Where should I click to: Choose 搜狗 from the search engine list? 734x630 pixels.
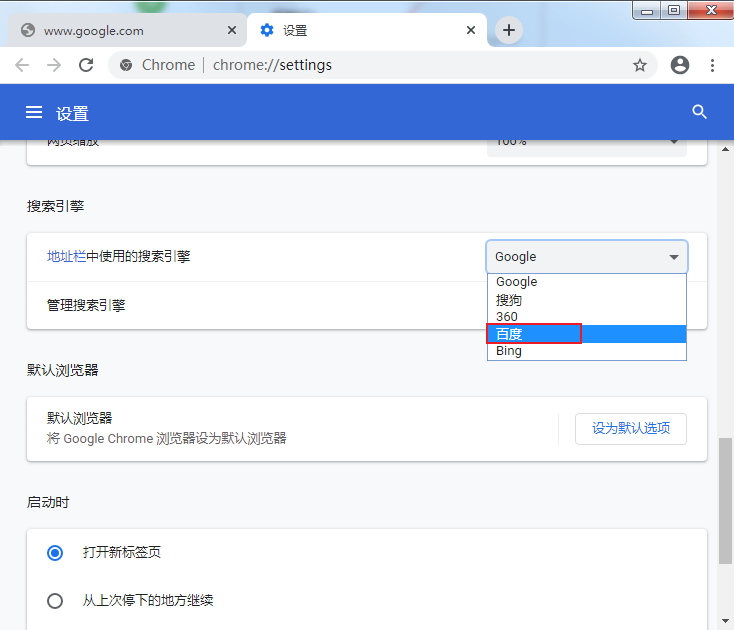pyautogui.click(x=587, y=300)
